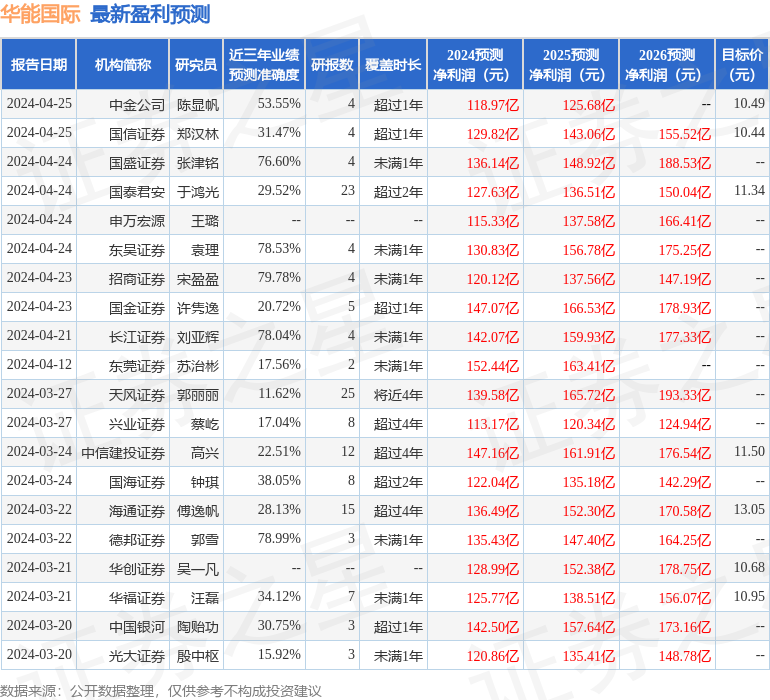Select institution 国金证券
This screenshot has height=700, width=770.
137,308
